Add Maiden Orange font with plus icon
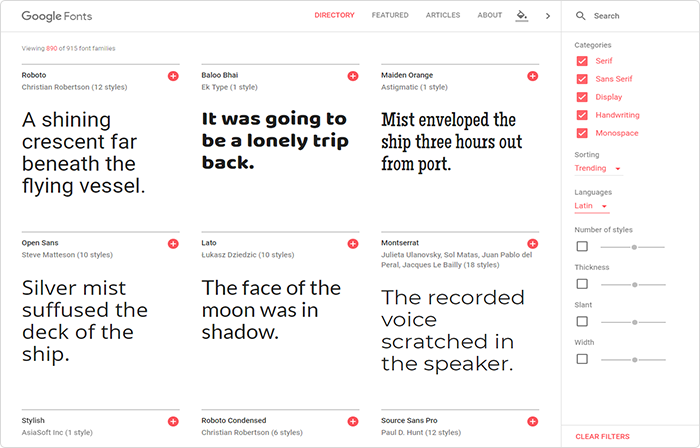 coord(533,76)
